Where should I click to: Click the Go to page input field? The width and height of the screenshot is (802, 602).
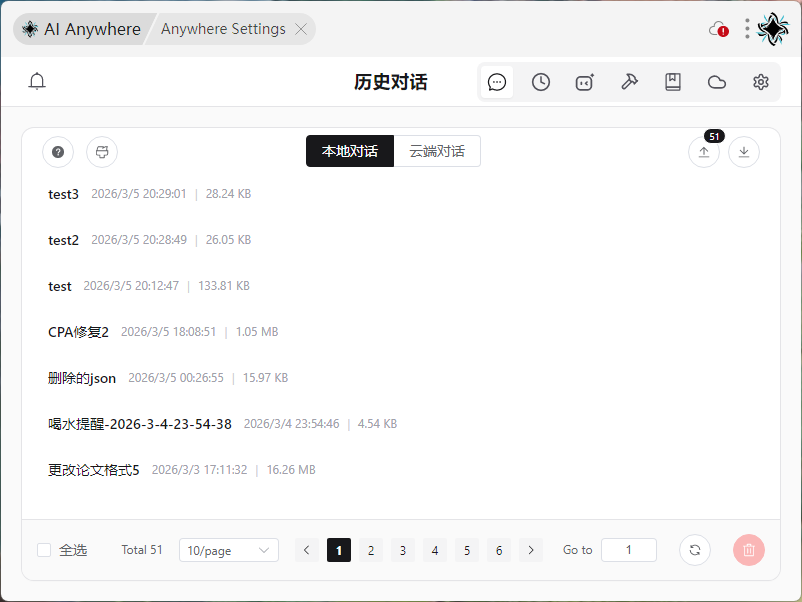pyautogui.click(x=629, y=550)
